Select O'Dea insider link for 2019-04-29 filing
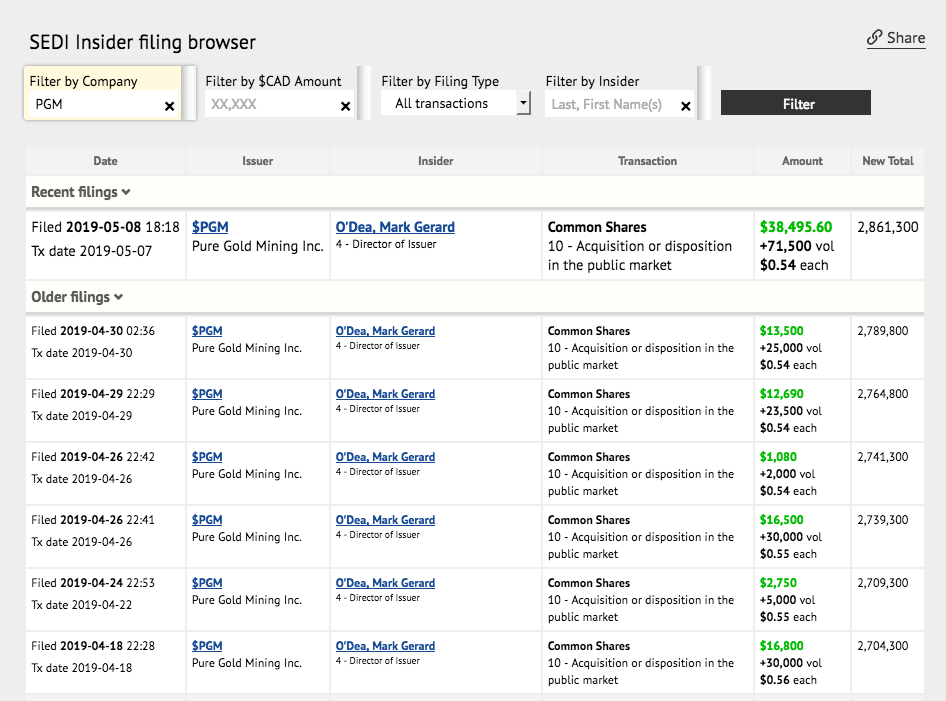The width and height of the screenshot is (946, 701). click(x=385, y=394)
